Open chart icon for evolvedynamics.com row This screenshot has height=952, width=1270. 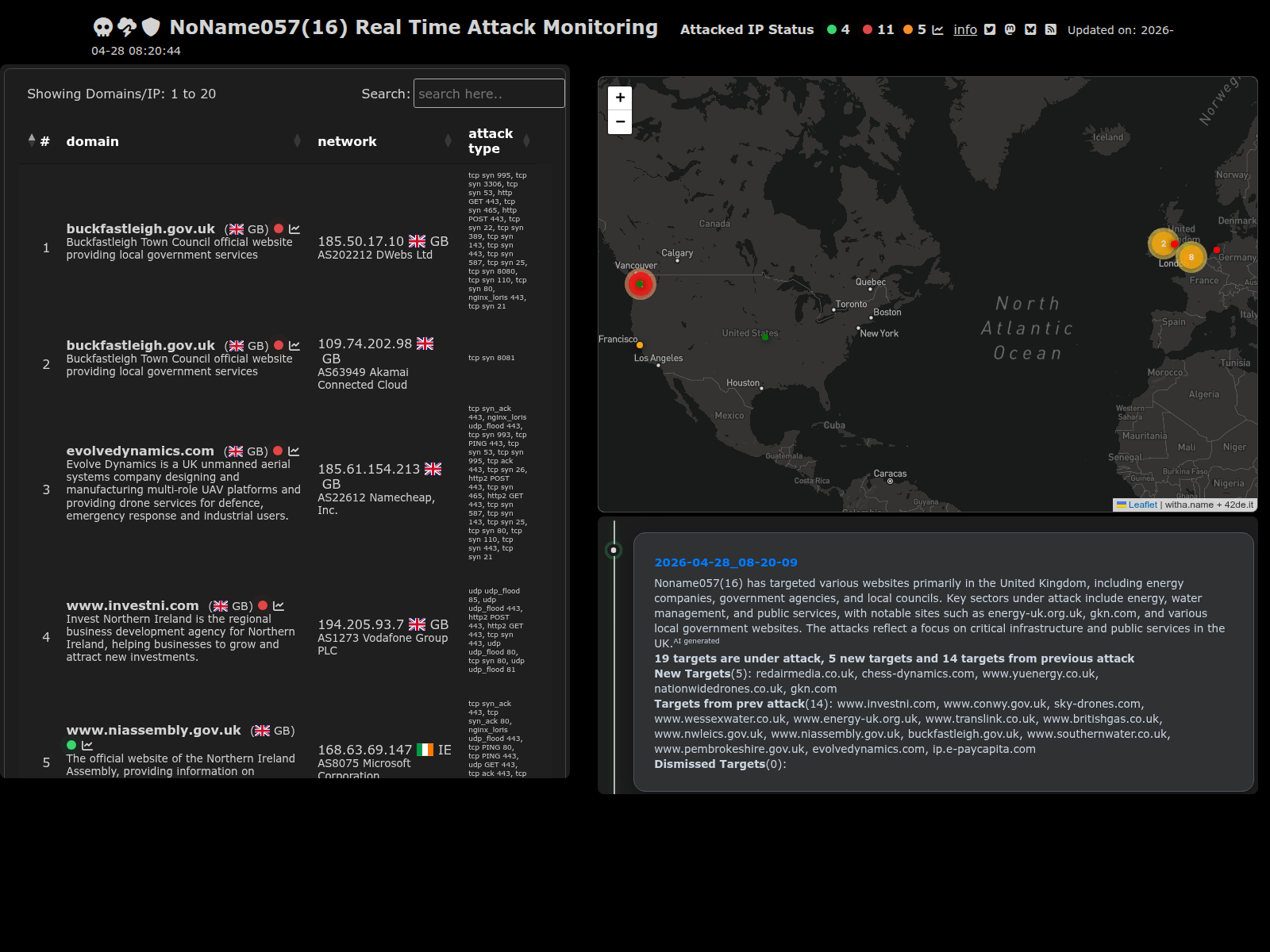[x=294, y=451]
